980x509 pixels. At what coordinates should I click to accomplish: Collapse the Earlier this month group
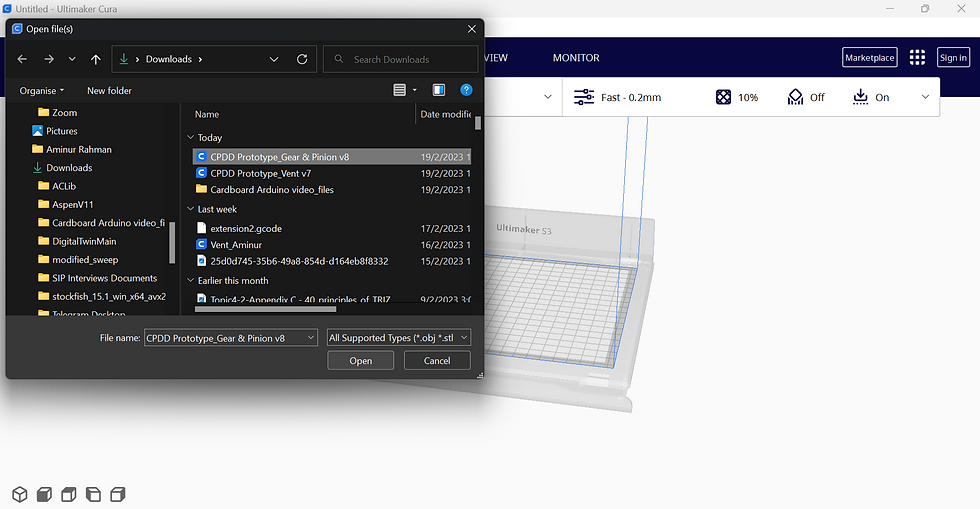(x=191, y=280)
